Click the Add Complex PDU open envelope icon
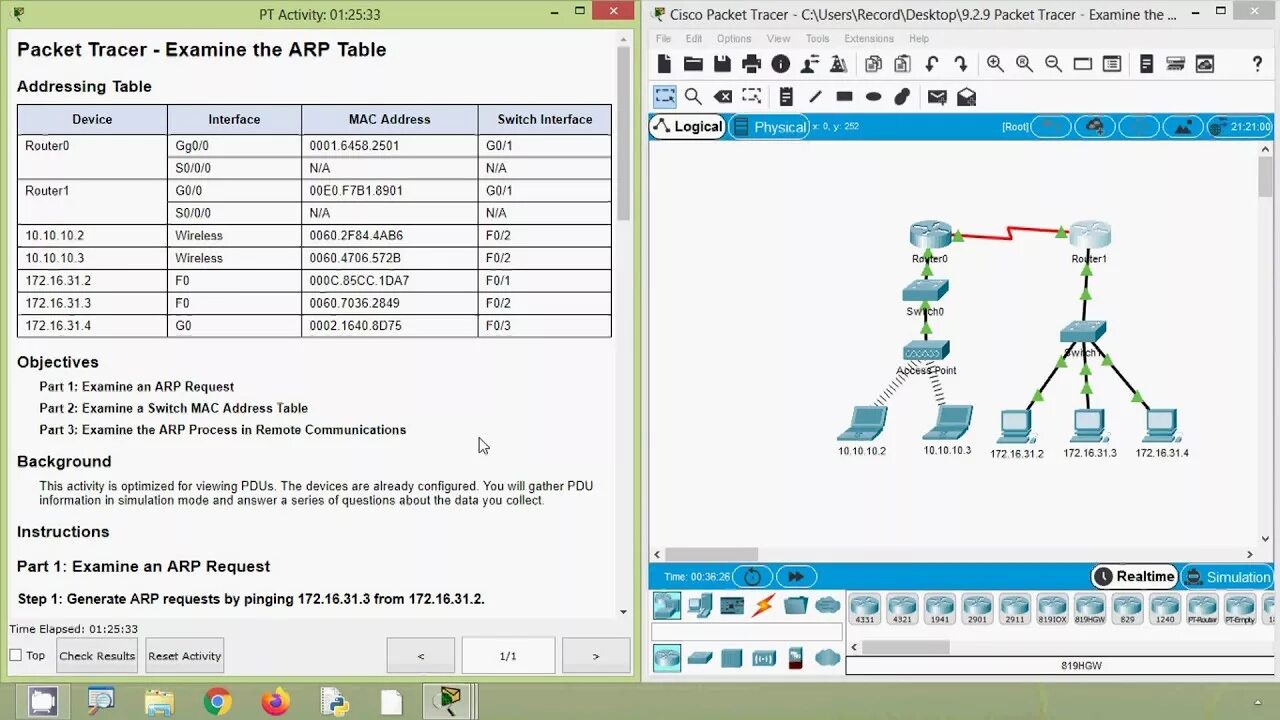This screenshot has height=720, width=1280. [966, 97]
